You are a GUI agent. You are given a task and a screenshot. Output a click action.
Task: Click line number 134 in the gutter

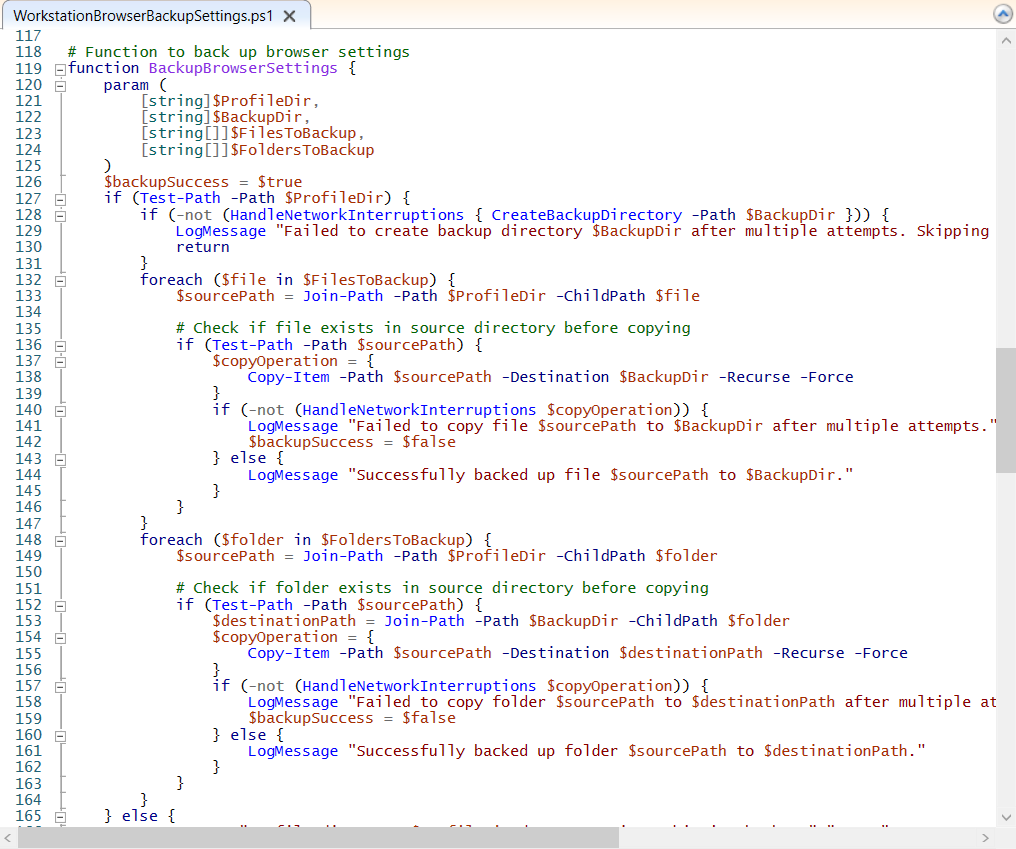click(x=28, y=312)
